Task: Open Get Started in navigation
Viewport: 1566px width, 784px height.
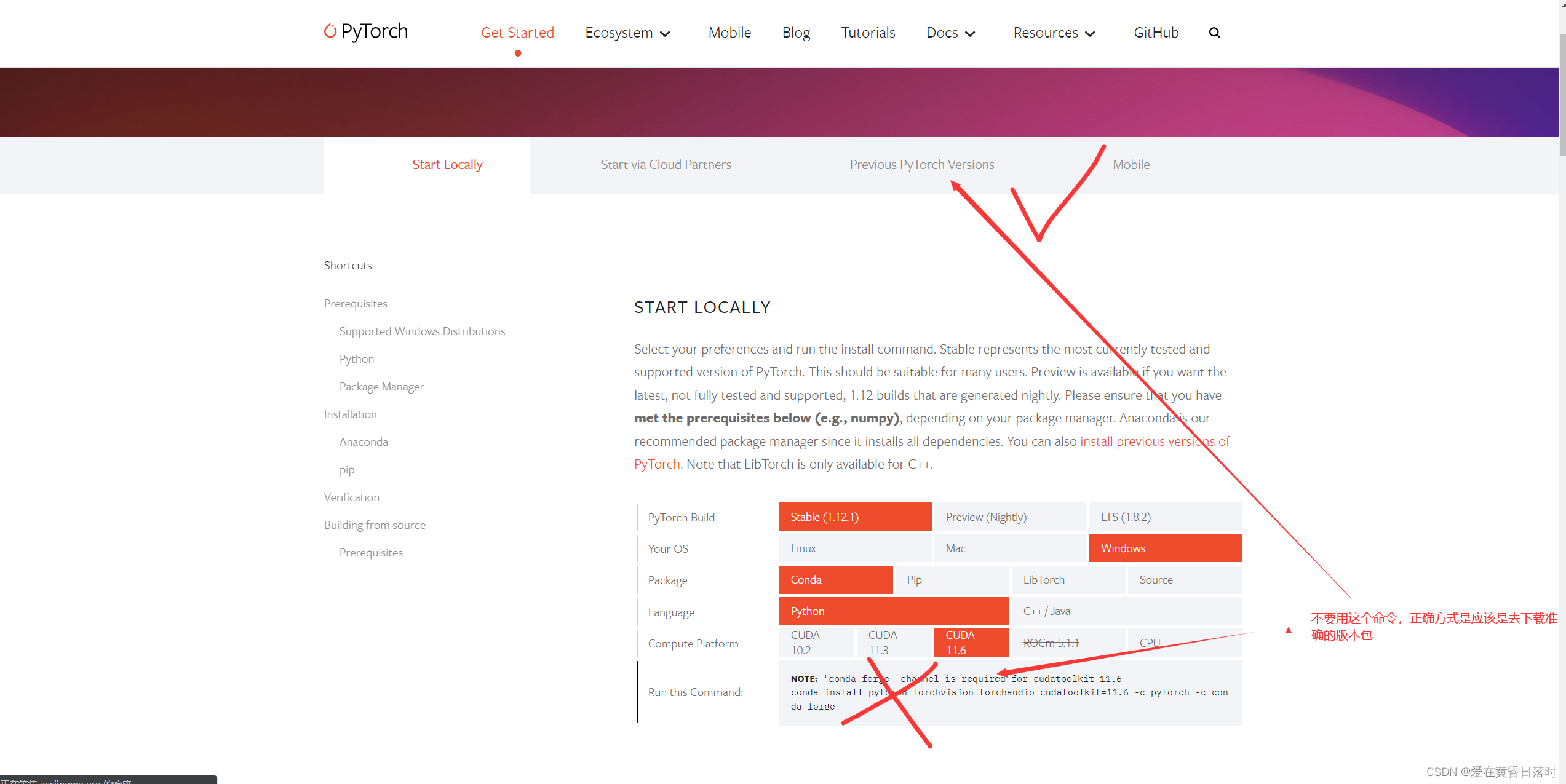Action: click(x=517, y=33)
